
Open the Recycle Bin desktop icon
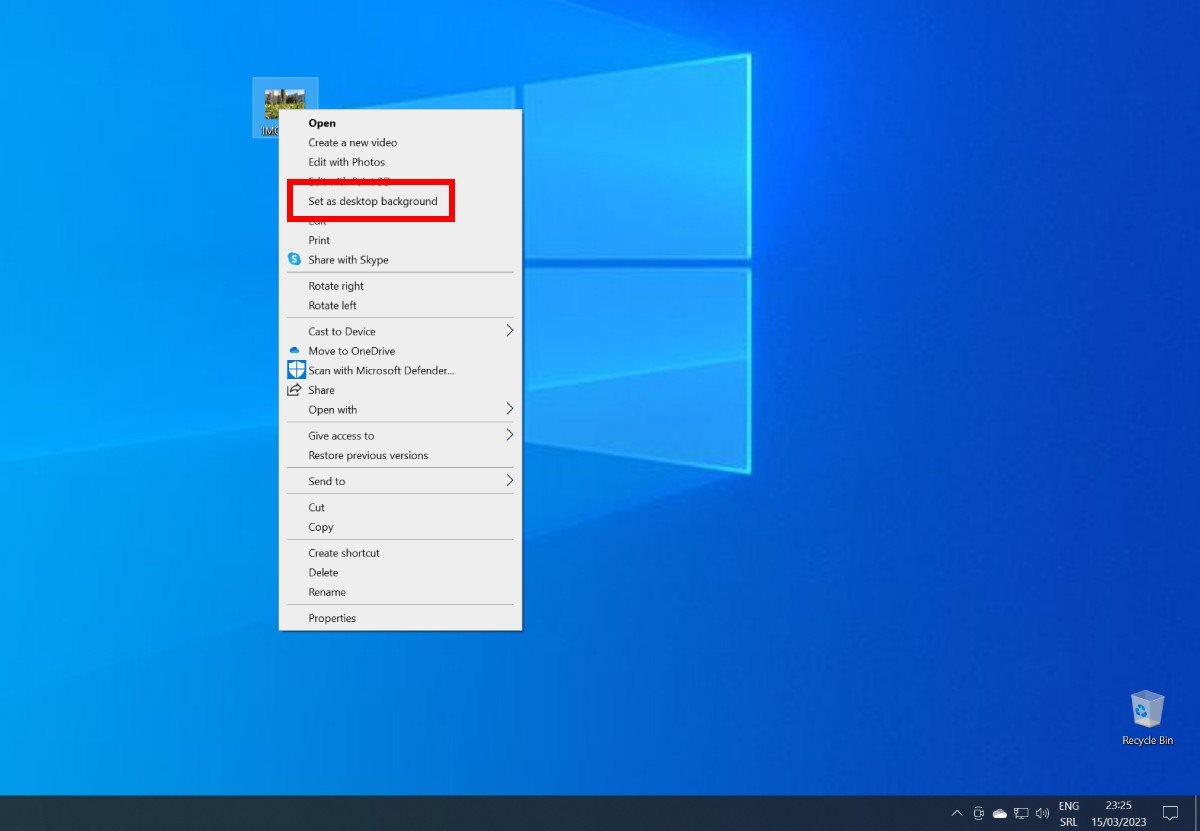click(1147, 718)
